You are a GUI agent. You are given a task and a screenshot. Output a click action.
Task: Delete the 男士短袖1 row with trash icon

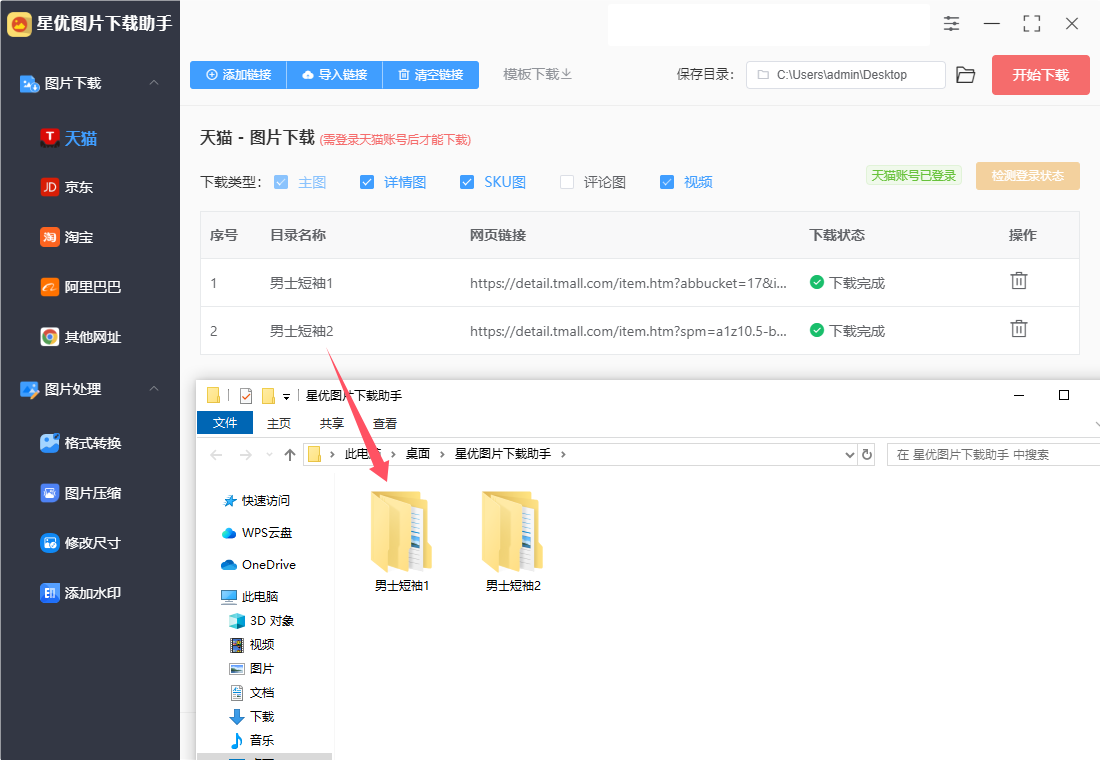(1019, 281)
